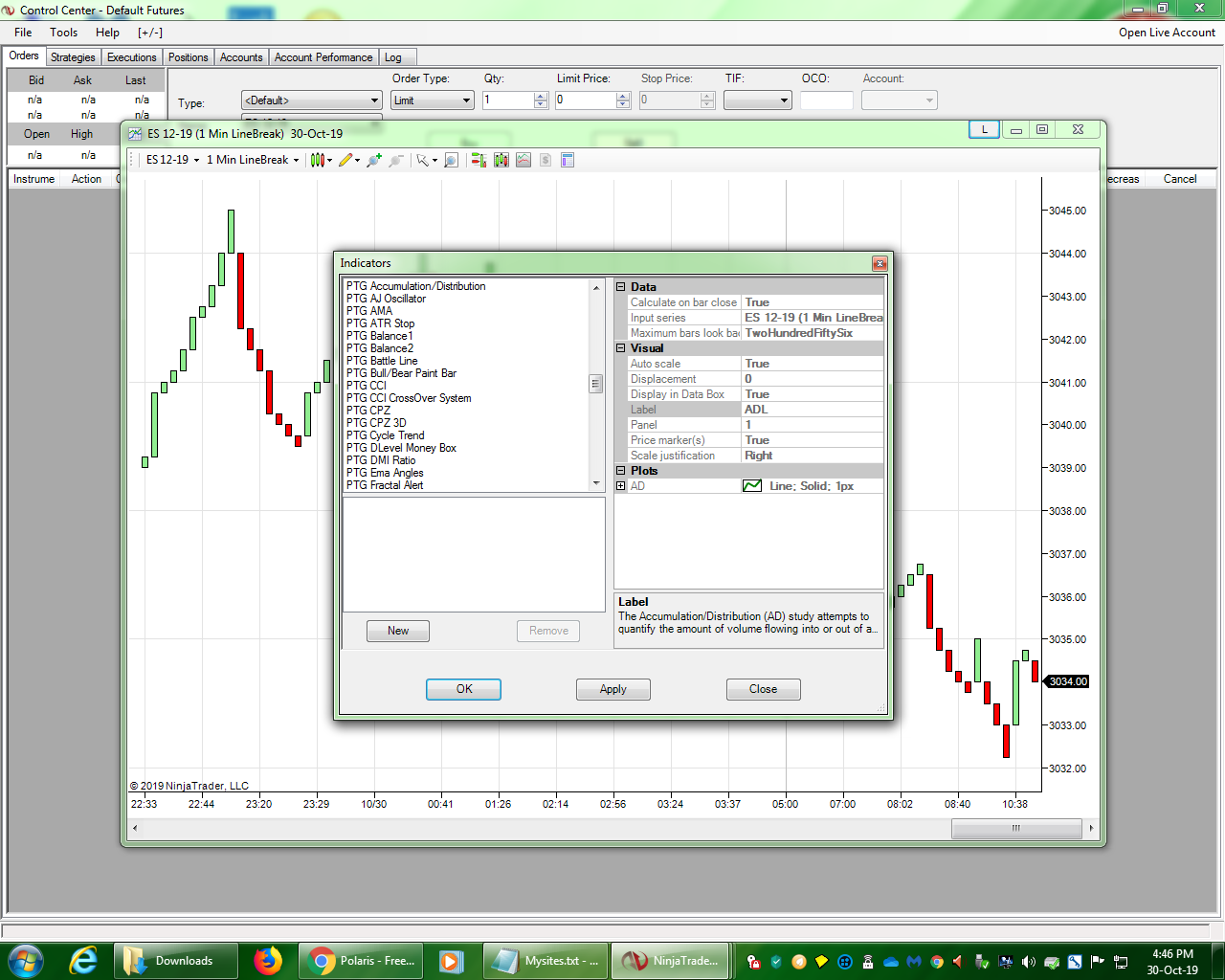The height and width of the screenshot is (980, 1225).
Task: Click OK in the Indicators dialog
Action: (x=464, y=689)
